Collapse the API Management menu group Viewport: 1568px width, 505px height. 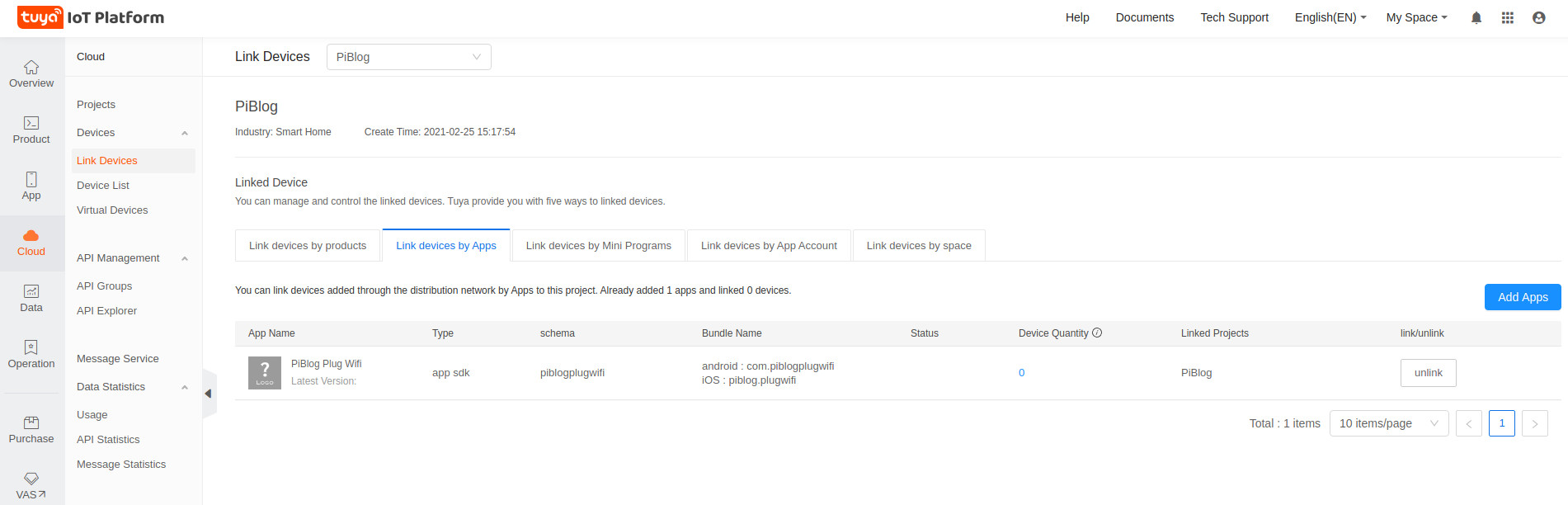click(185, 258)
